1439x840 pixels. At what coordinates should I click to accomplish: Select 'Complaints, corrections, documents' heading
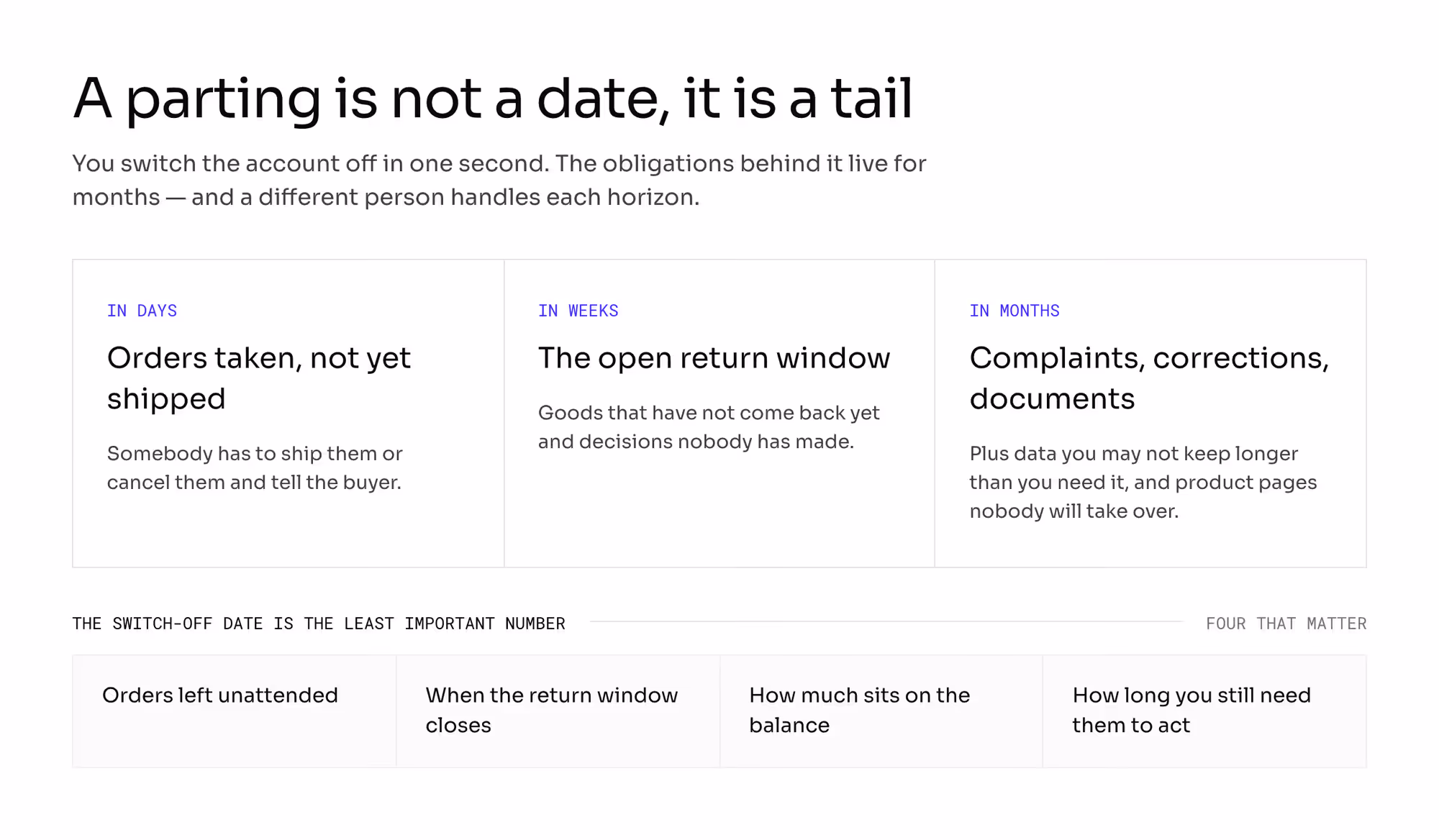click(x=1149, y=378)
